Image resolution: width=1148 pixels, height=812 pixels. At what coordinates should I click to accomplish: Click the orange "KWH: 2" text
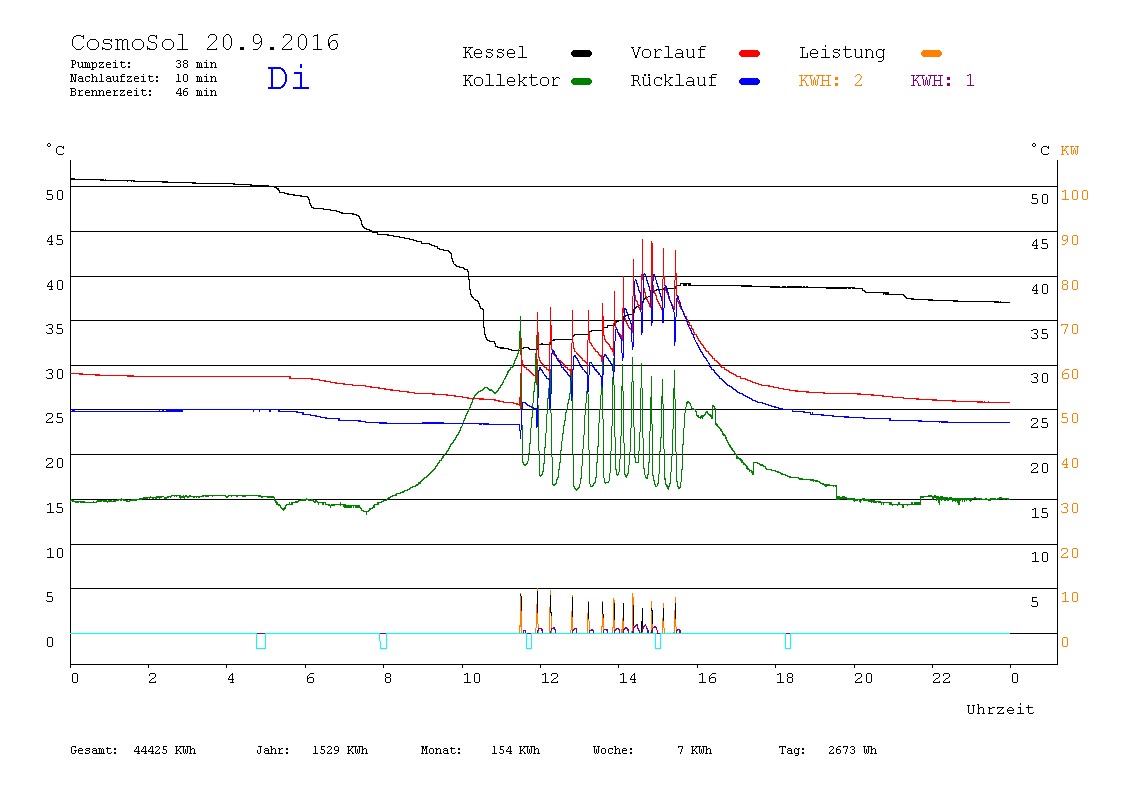831,81
